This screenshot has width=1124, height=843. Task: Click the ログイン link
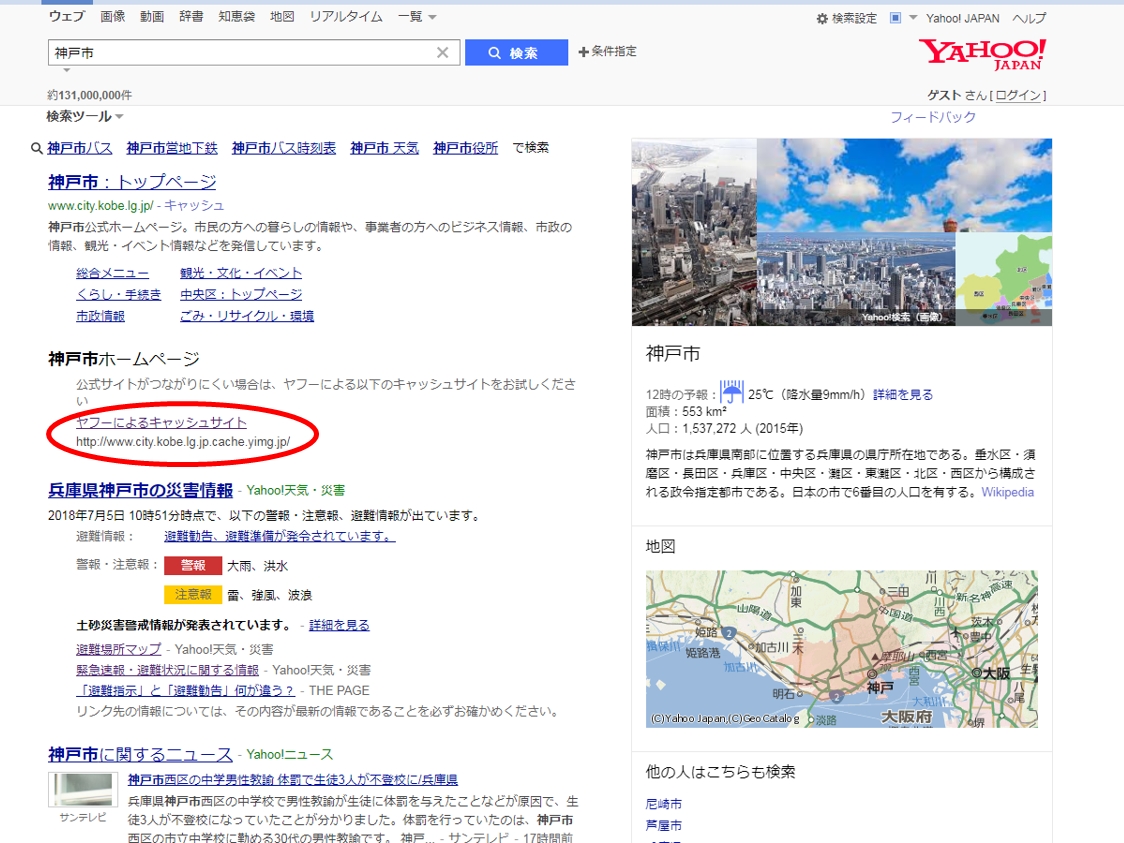click(x=1018, y=95)
